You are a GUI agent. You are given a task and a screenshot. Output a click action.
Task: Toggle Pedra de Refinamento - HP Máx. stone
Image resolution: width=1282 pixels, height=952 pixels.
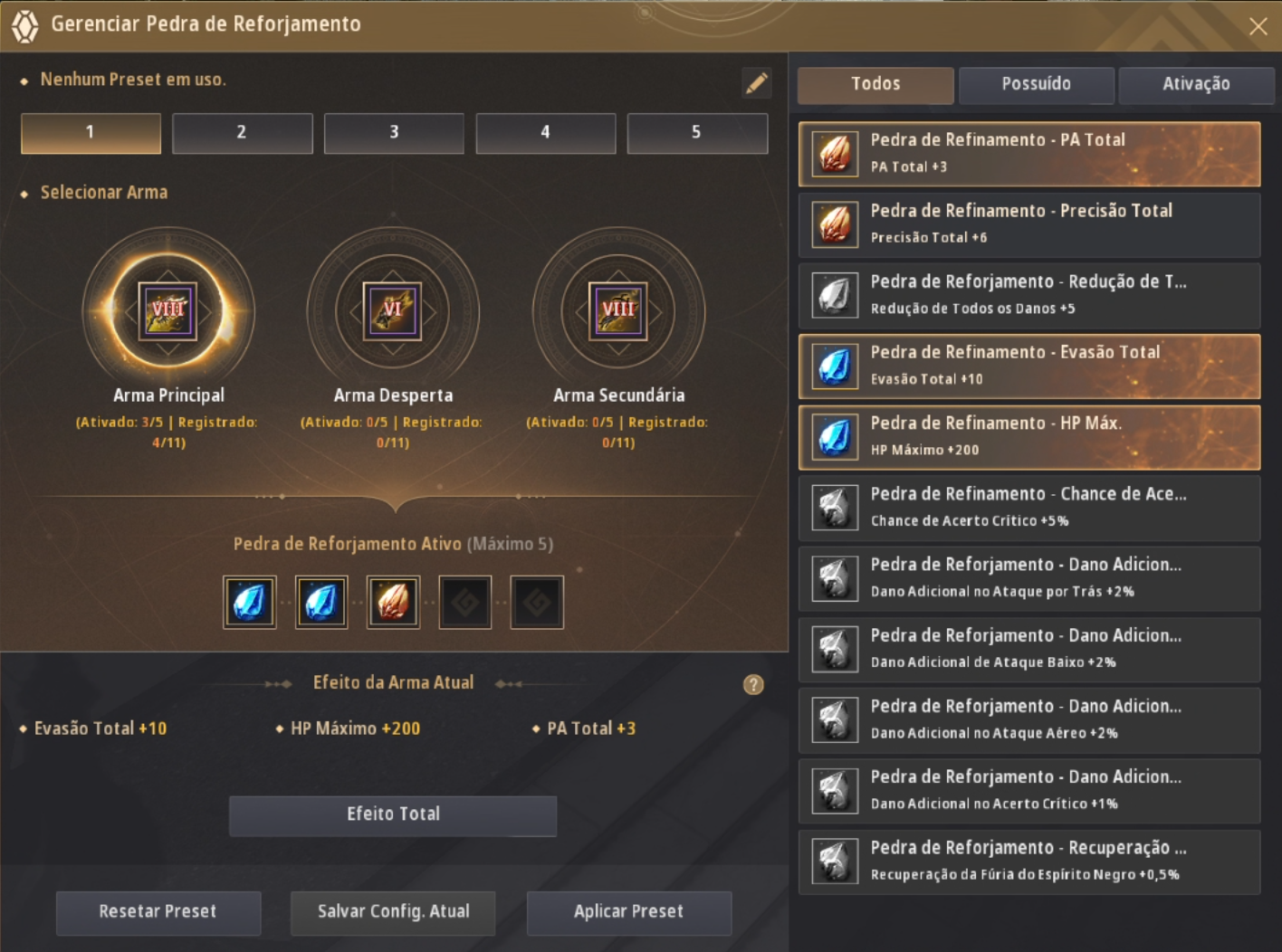coord(1029,437)
